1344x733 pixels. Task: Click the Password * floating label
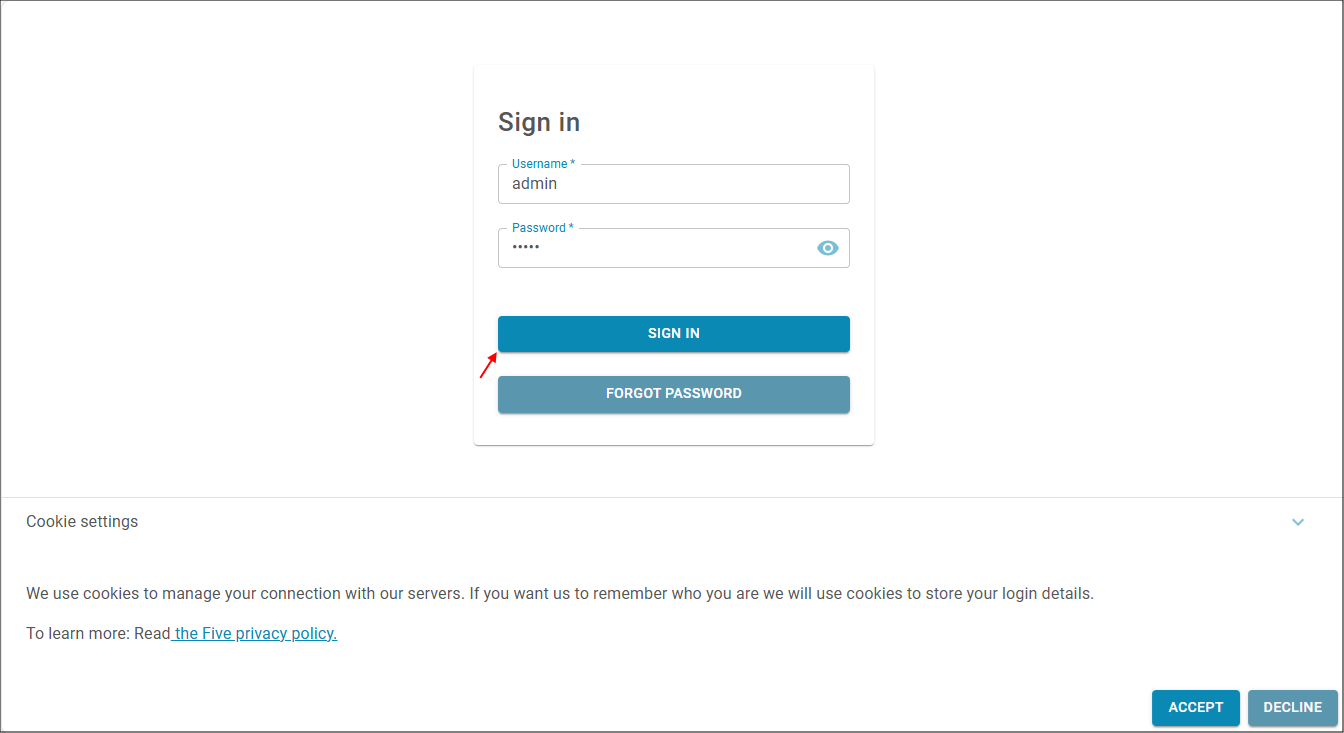click(x=543, y=228)
